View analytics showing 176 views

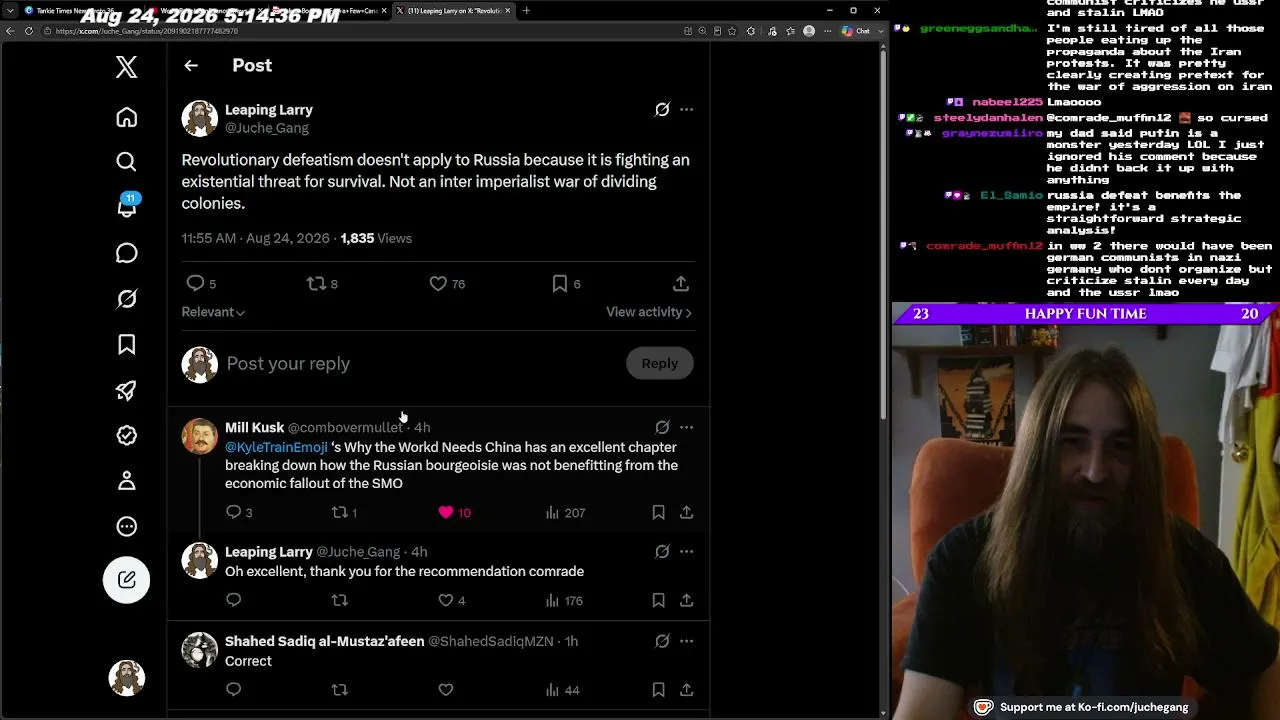point(564,601)
